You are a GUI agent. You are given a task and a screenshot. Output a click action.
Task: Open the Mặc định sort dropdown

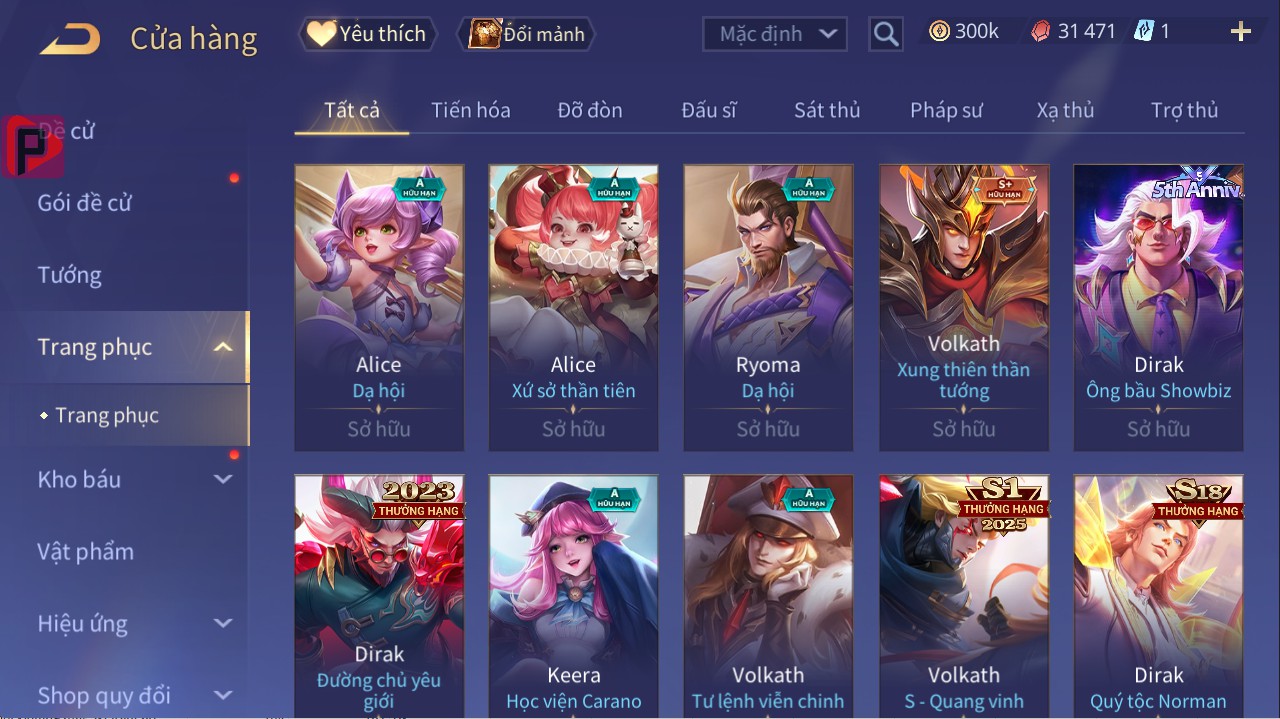point(775,34)
